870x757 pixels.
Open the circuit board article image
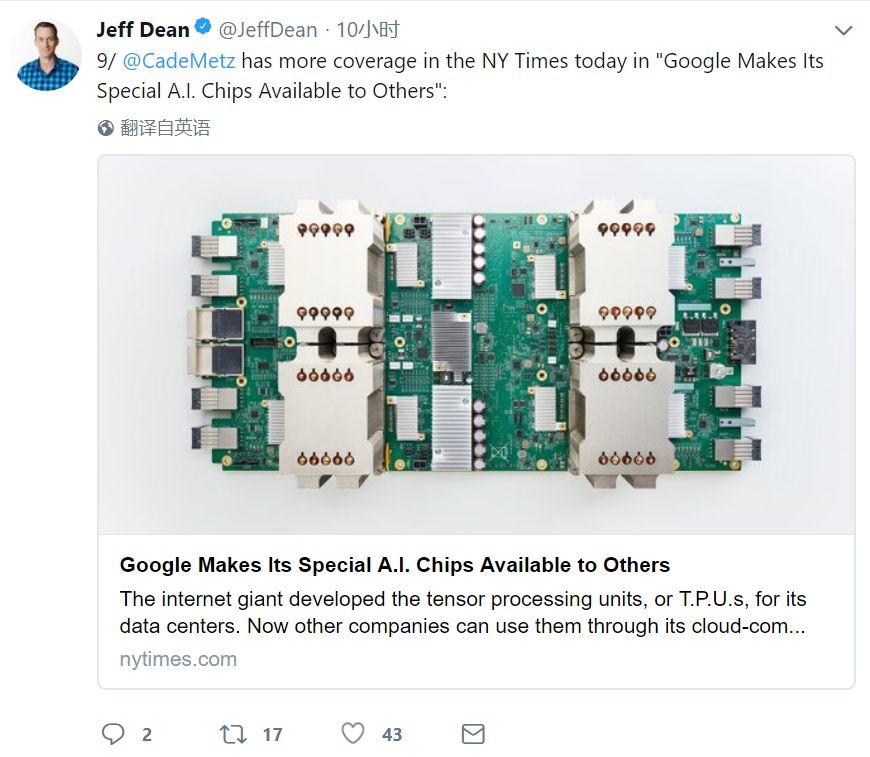point(476,345)
